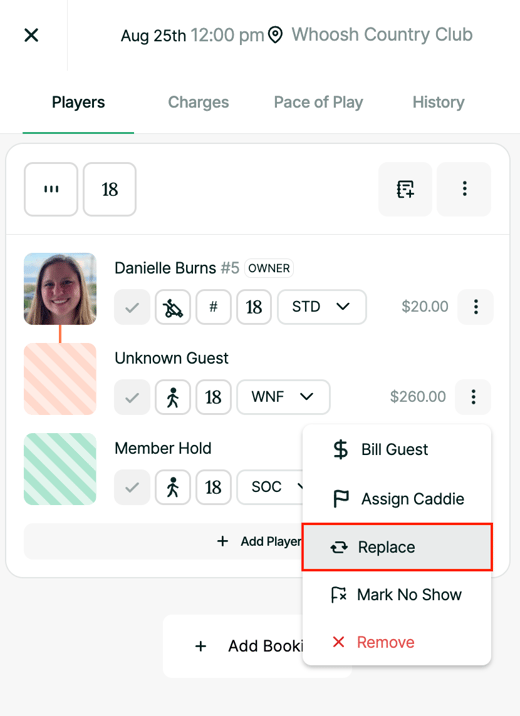The image size is (520, 716).
Task: Click the Danielle Burns name label
Action: (165, 268)
